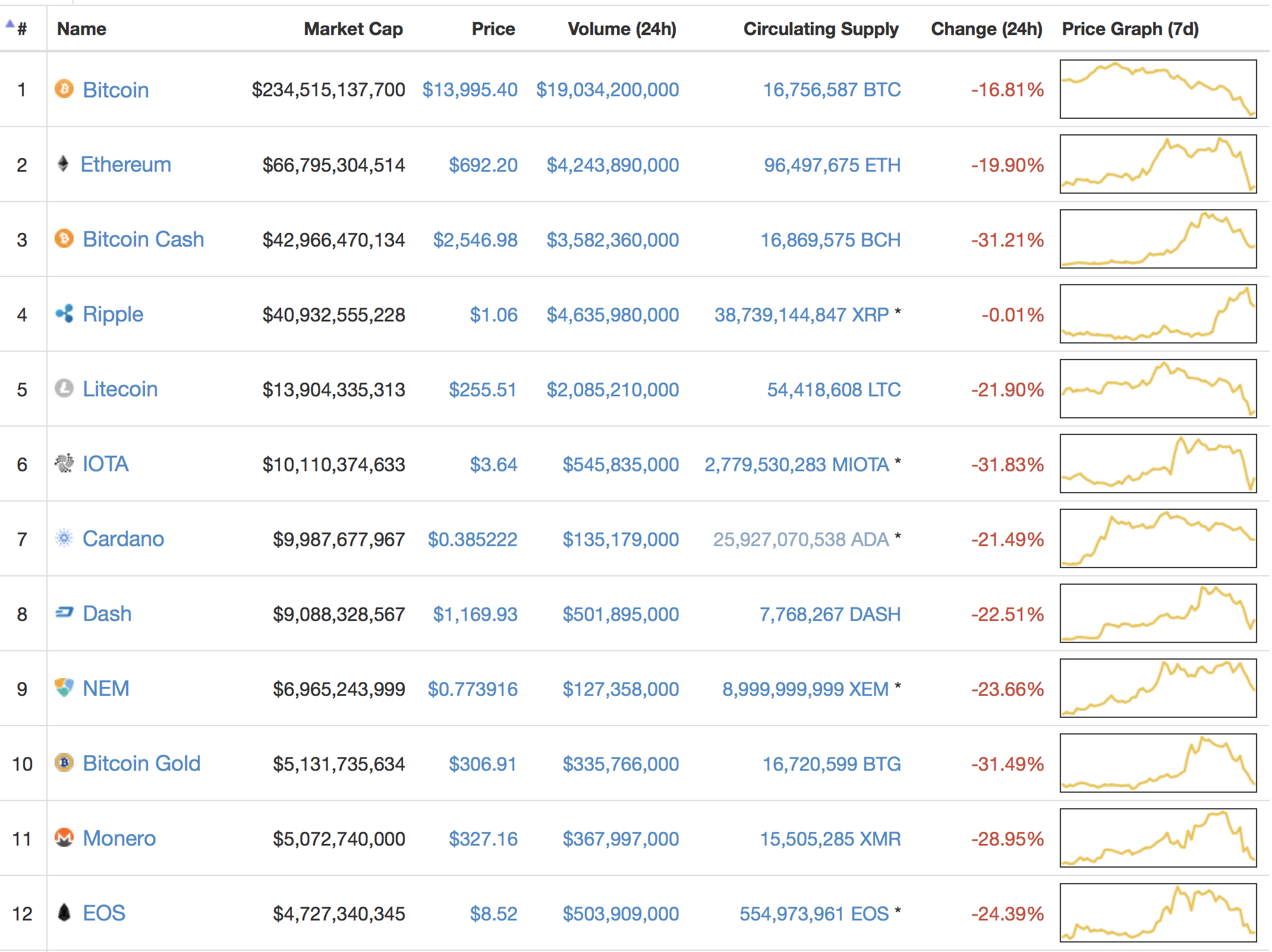Viewport: 1272px width, 952px height.
Task: Sort table by Circulating Supply header
Action: (821, 29)
